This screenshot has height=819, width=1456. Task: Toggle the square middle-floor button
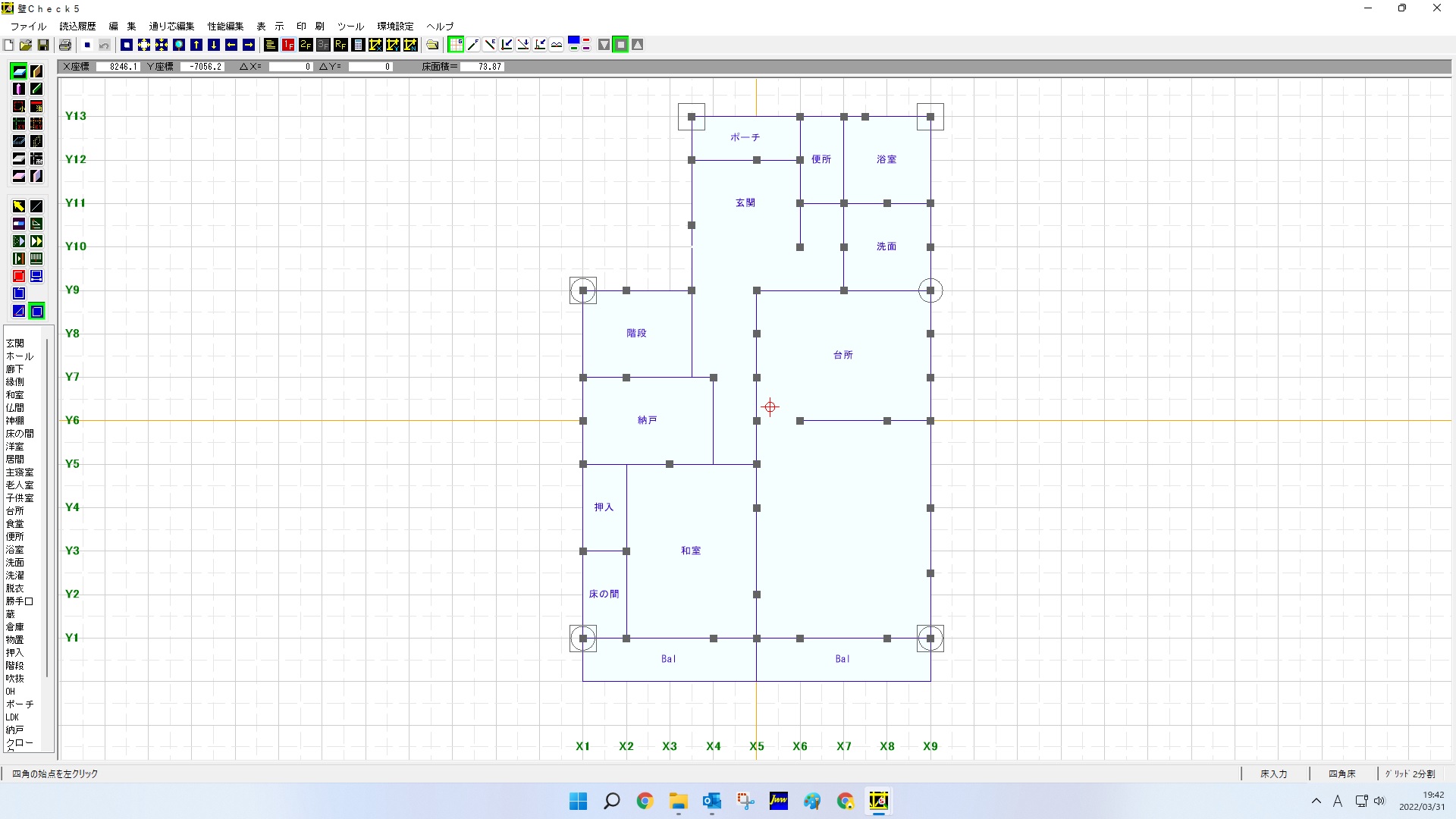[620, 45]
